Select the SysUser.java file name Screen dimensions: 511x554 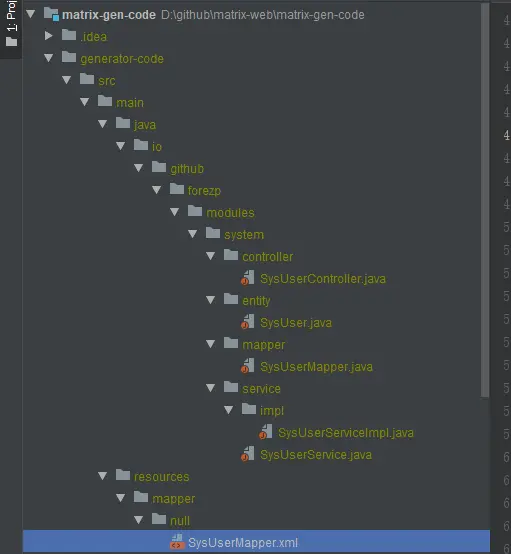296,323
